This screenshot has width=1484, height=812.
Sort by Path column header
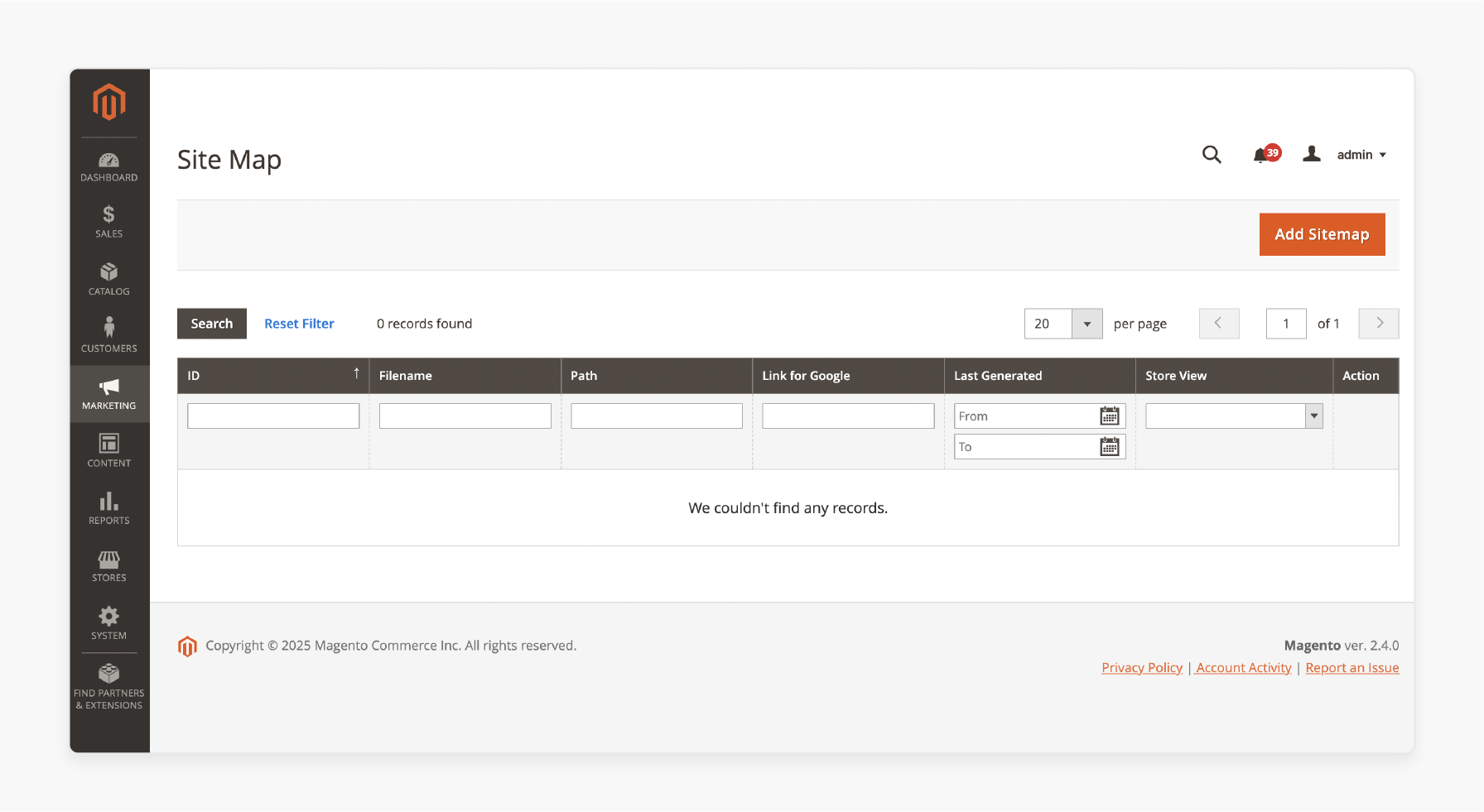click(x=657, y=376)
